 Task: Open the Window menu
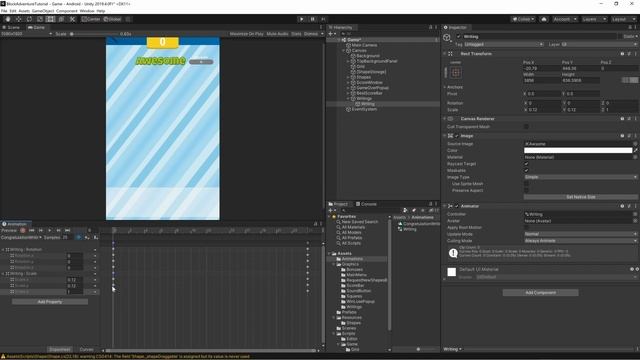[x=87, y=11]
